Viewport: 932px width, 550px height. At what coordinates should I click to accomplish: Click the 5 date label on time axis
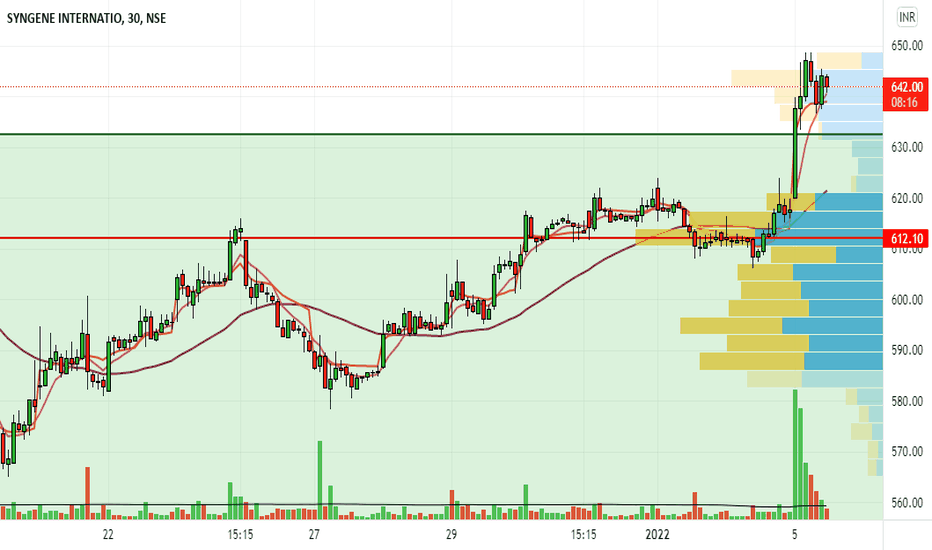(x=795, y=535)
